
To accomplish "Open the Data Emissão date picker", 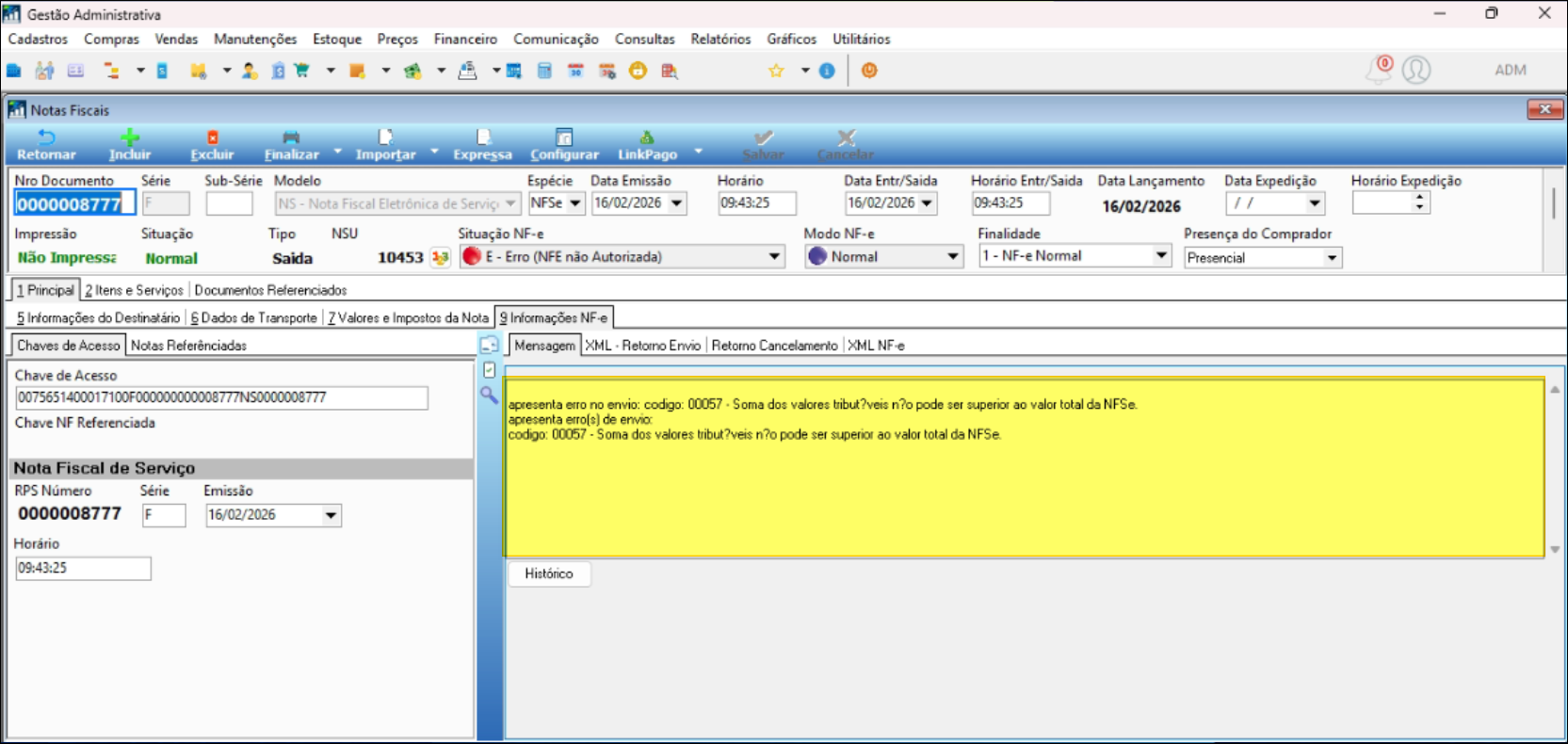I will (x=676, y=203).
